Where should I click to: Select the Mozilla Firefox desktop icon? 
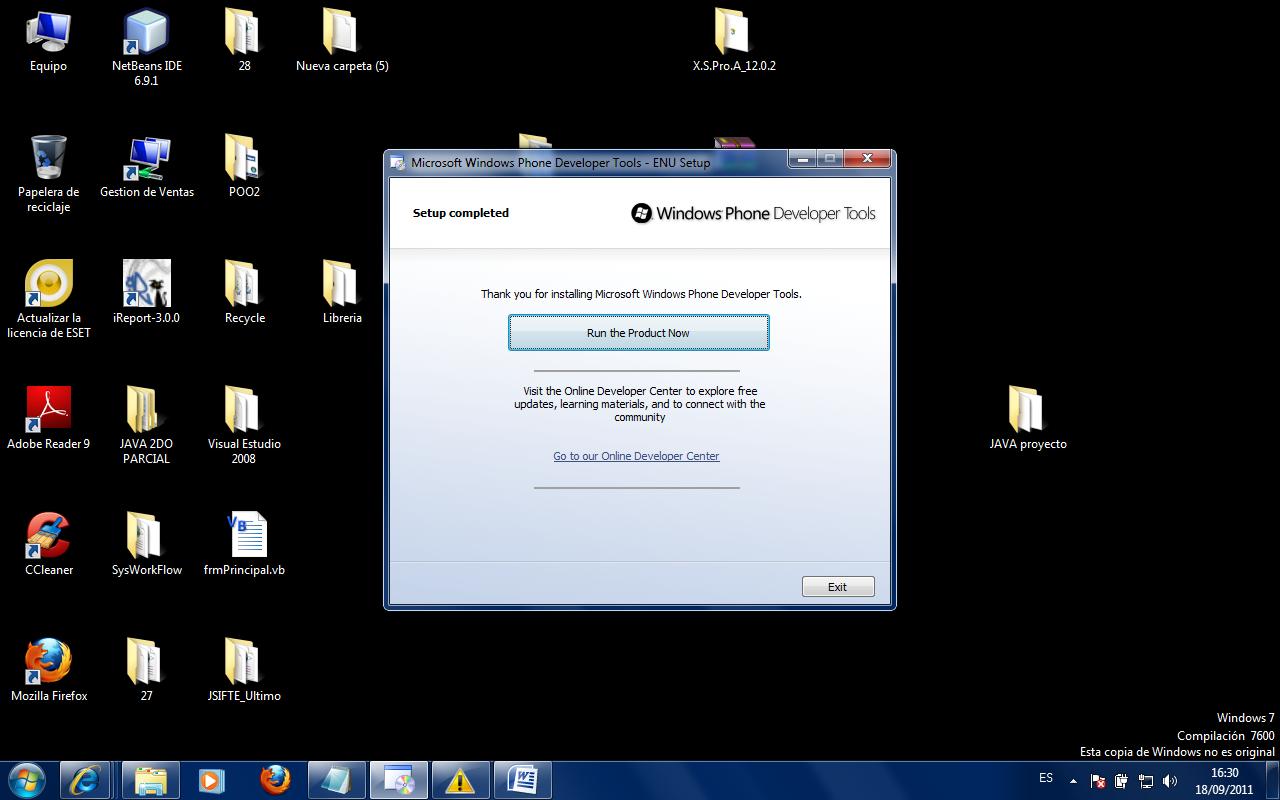click(48, 663)
